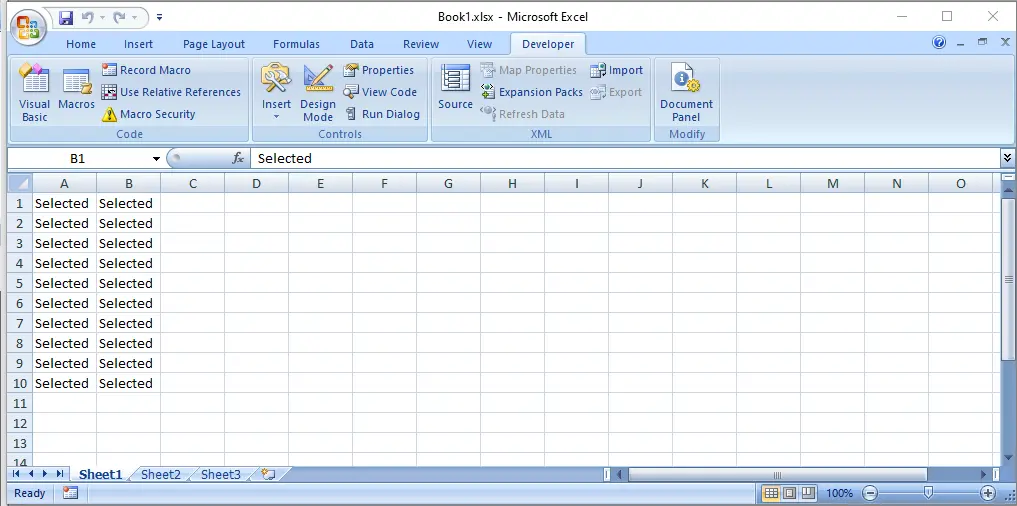Image resolution: width=1017 pixels, height=506 pixels.
Task: Select cell A1 containing Selected
Action: [x=64, y=204]
